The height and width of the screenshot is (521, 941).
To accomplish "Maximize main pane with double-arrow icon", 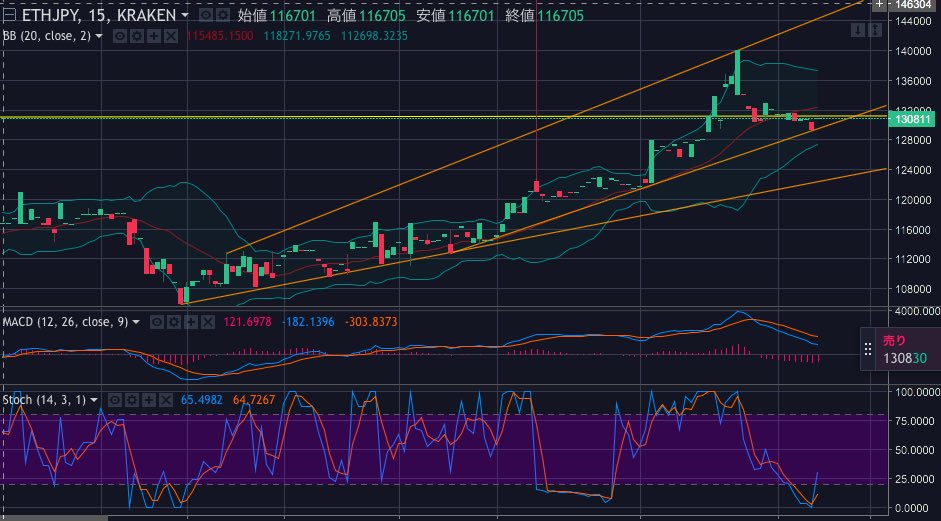I will pos(875,29).
